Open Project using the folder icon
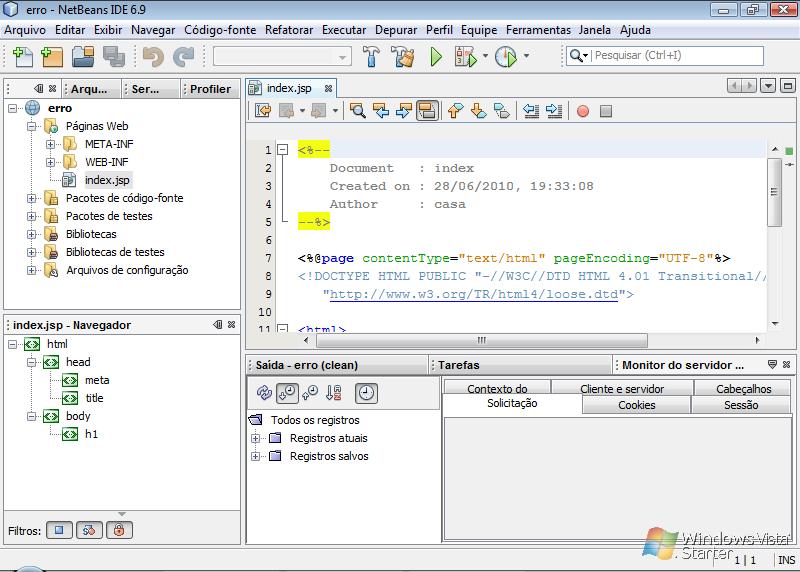800x572 pixels. pyautogui.click(x=83, y=57)
